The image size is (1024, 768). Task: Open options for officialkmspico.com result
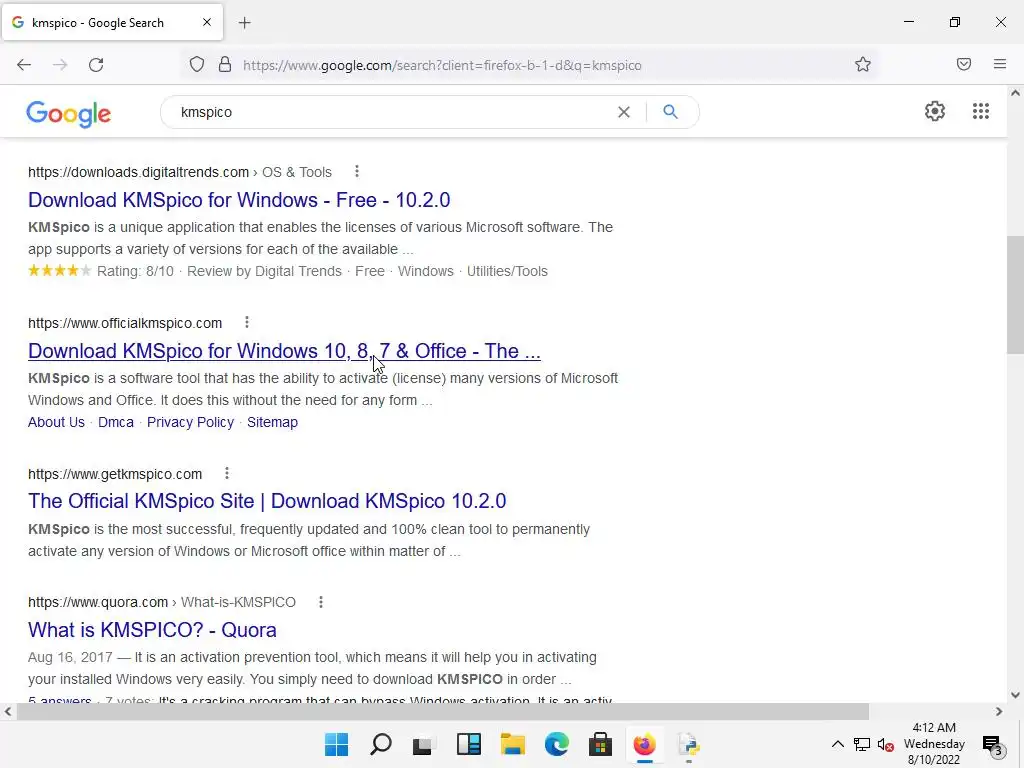246,322
